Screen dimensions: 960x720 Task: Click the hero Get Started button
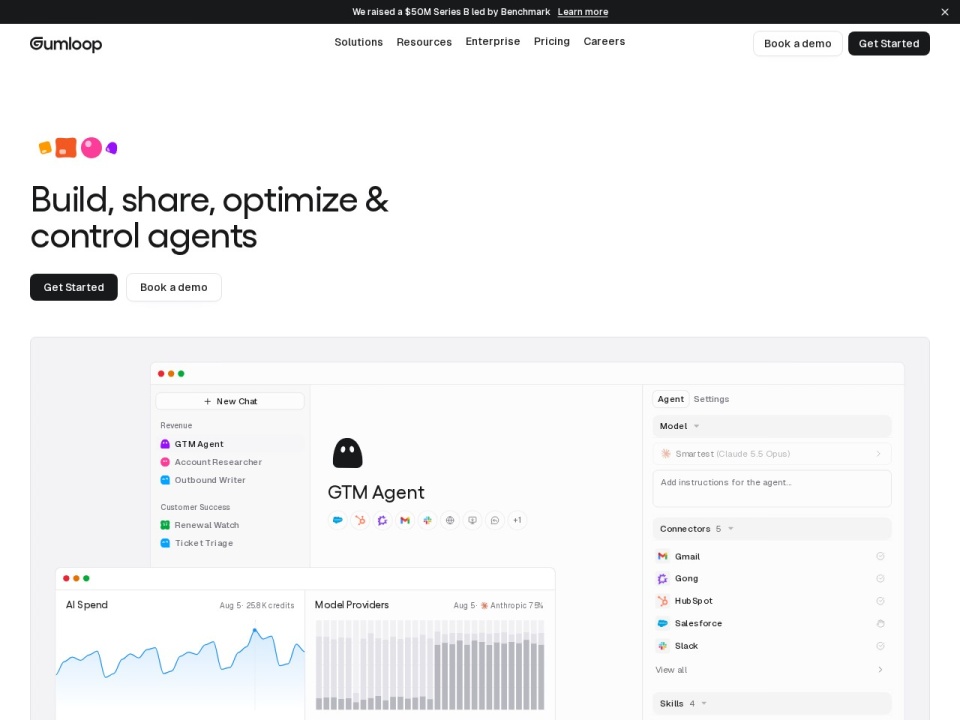[x=74, y=287]
